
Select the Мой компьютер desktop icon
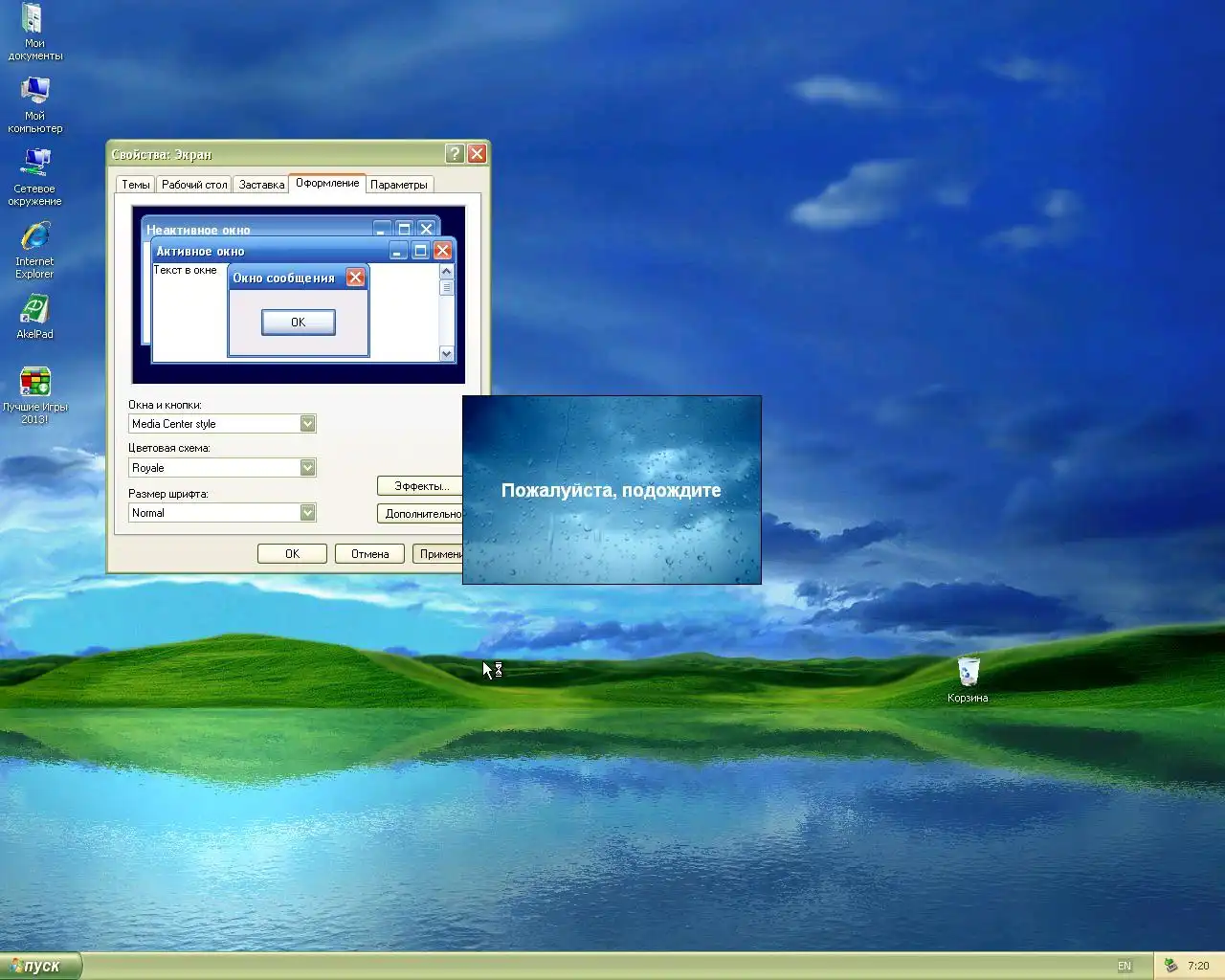tap(34, 104)
